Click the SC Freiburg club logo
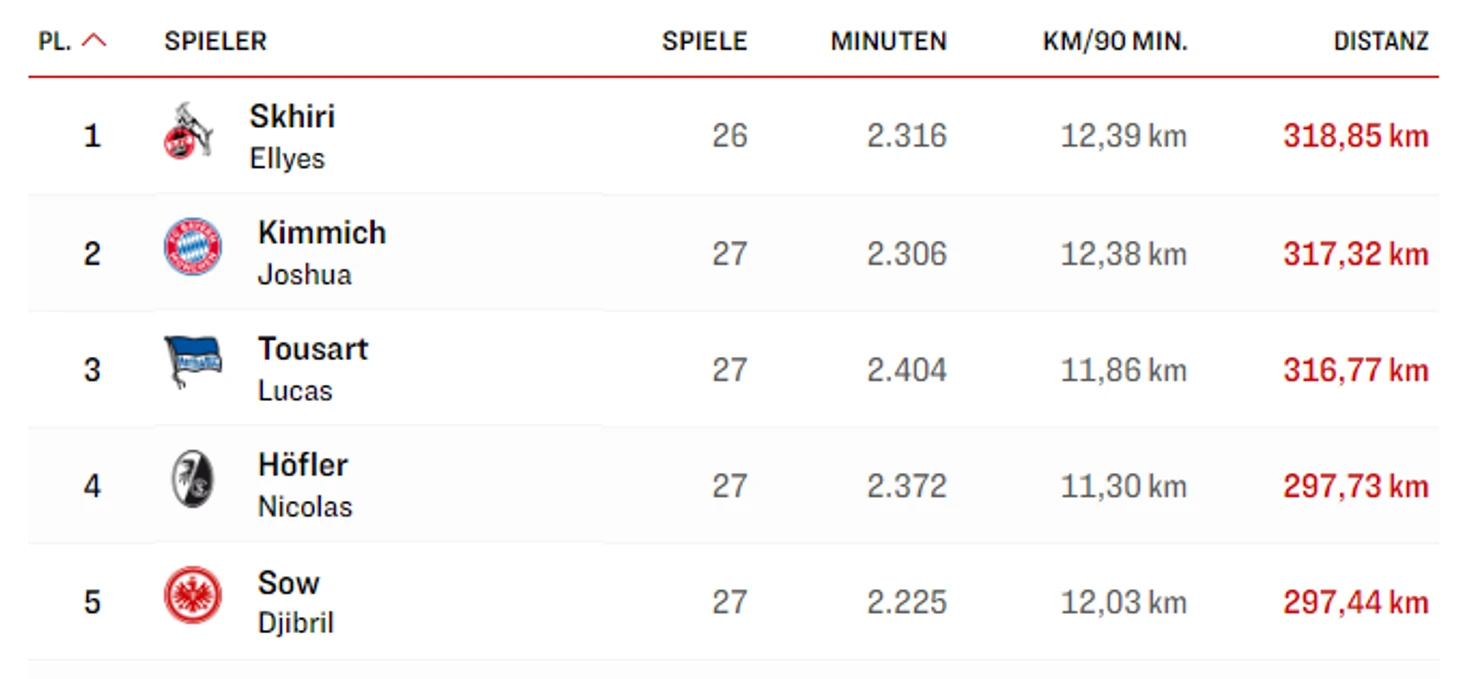The width and height of the screenshot is (1460, 679). pos(193,479)
